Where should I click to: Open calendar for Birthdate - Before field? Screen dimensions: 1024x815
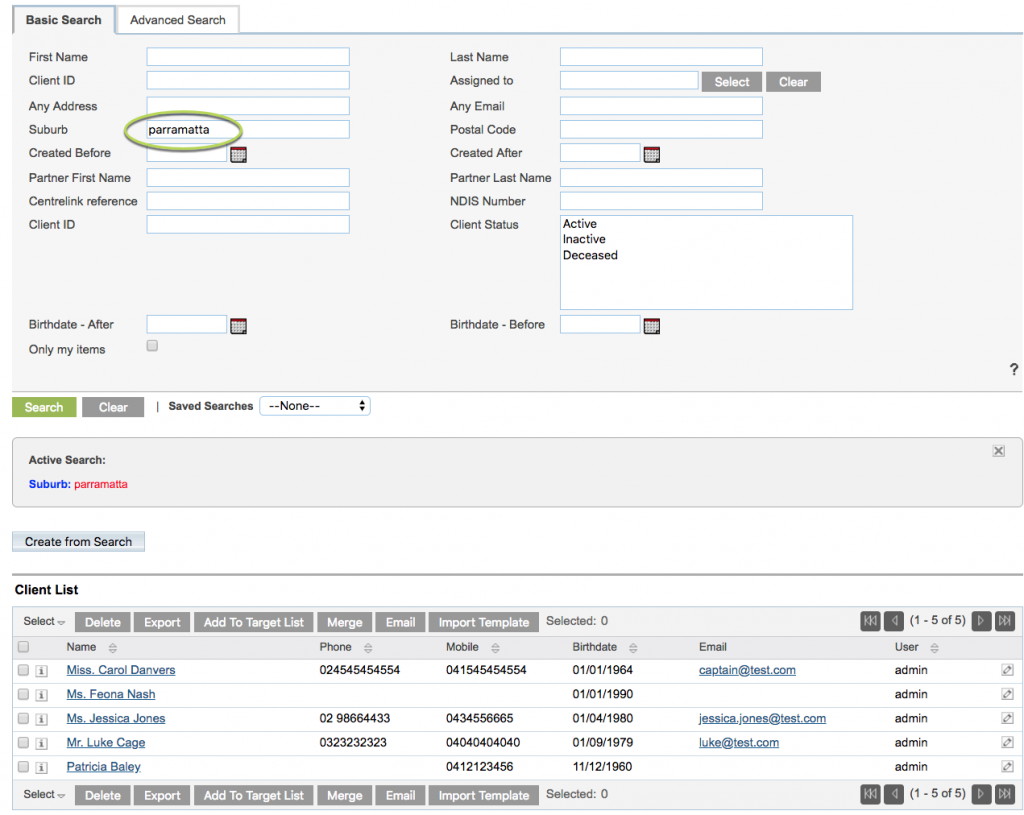(651, 325)
